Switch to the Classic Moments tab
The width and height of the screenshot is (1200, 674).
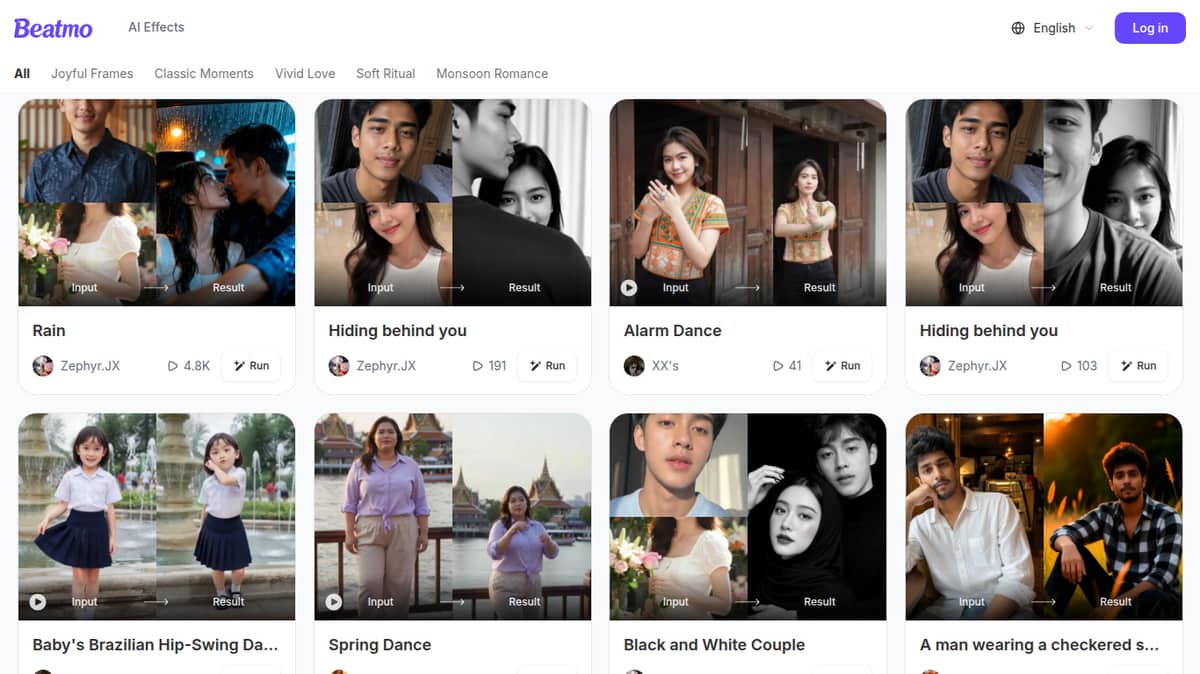click(x=204, y=73)
